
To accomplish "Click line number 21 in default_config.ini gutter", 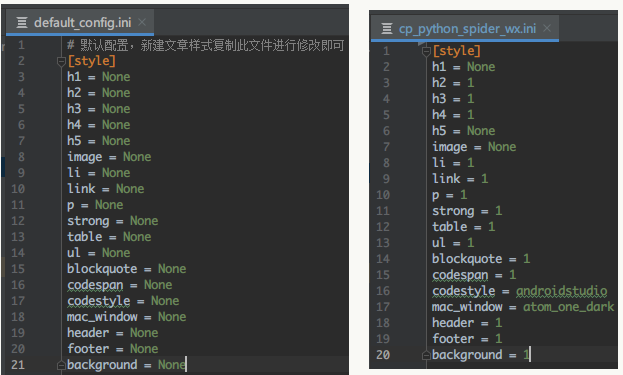I will tap(18, 365).
